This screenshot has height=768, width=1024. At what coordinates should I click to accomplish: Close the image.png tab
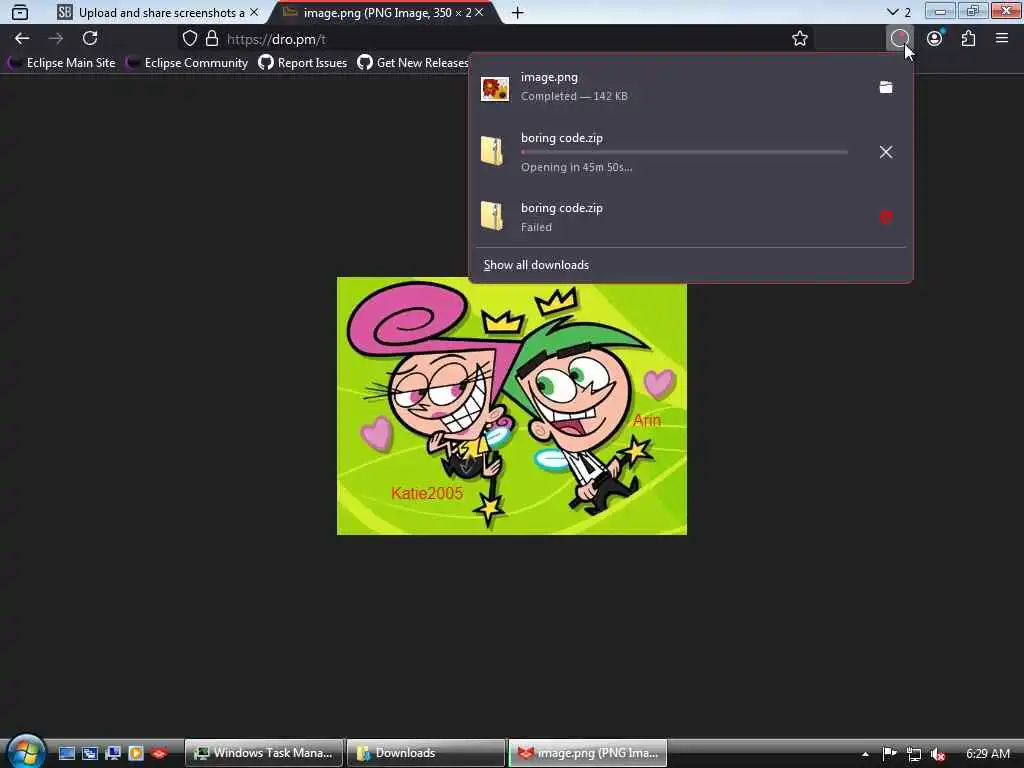tap(479, 12)
